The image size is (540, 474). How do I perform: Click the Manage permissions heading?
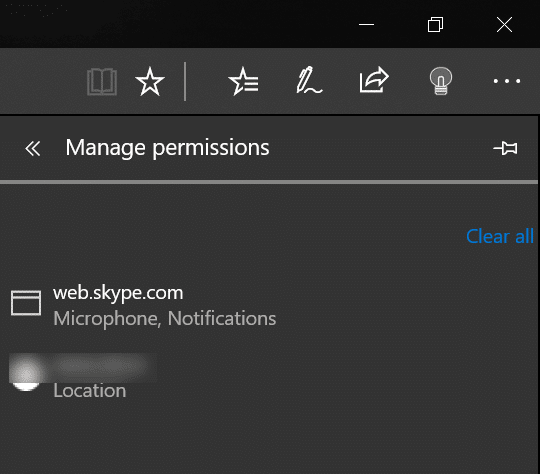pyautogui.click(x=167, y=148)
